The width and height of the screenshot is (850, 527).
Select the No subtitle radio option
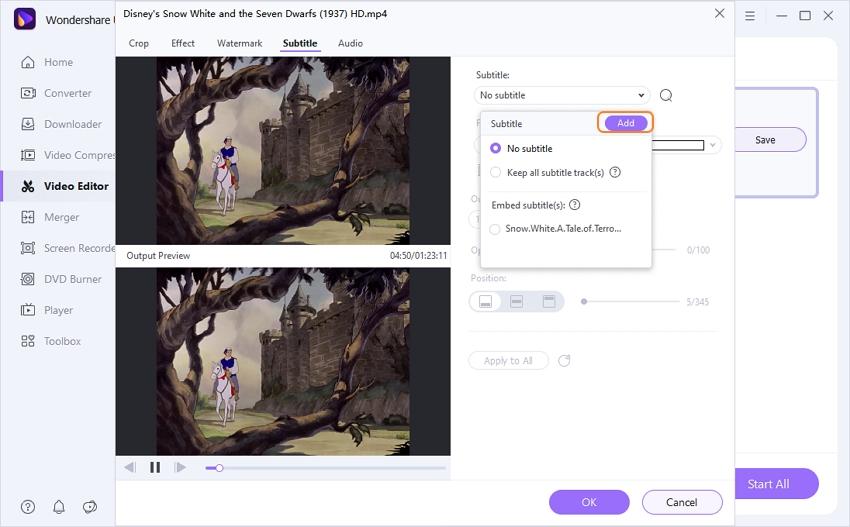pos(496,148)
